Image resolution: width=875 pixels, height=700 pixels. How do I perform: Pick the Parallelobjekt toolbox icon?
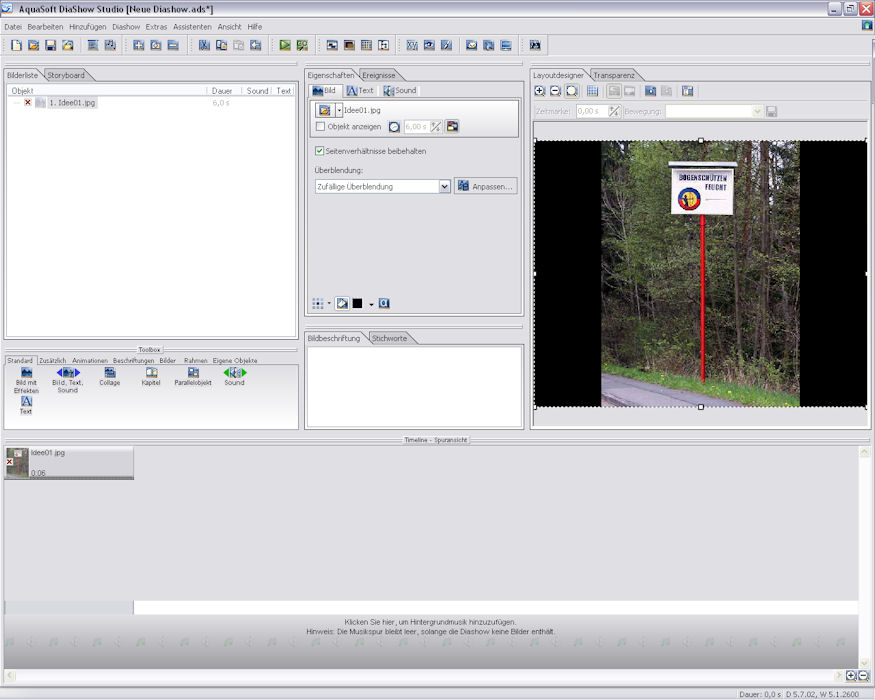click(x=193, y=374)
